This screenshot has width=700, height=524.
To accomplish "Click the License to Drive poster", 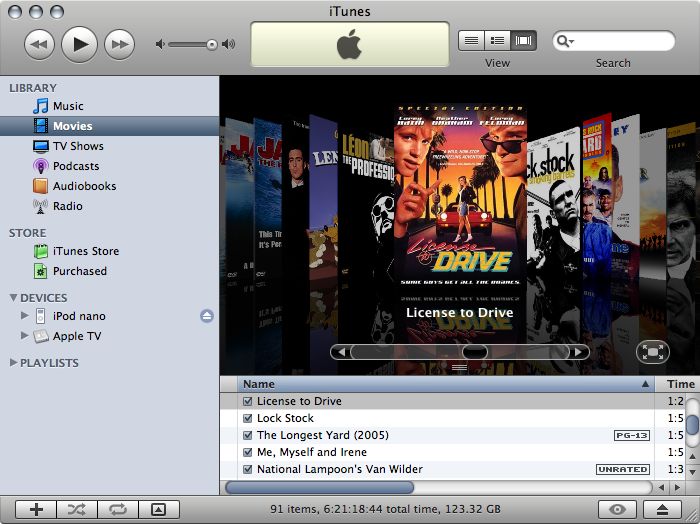I will [460, 194].
